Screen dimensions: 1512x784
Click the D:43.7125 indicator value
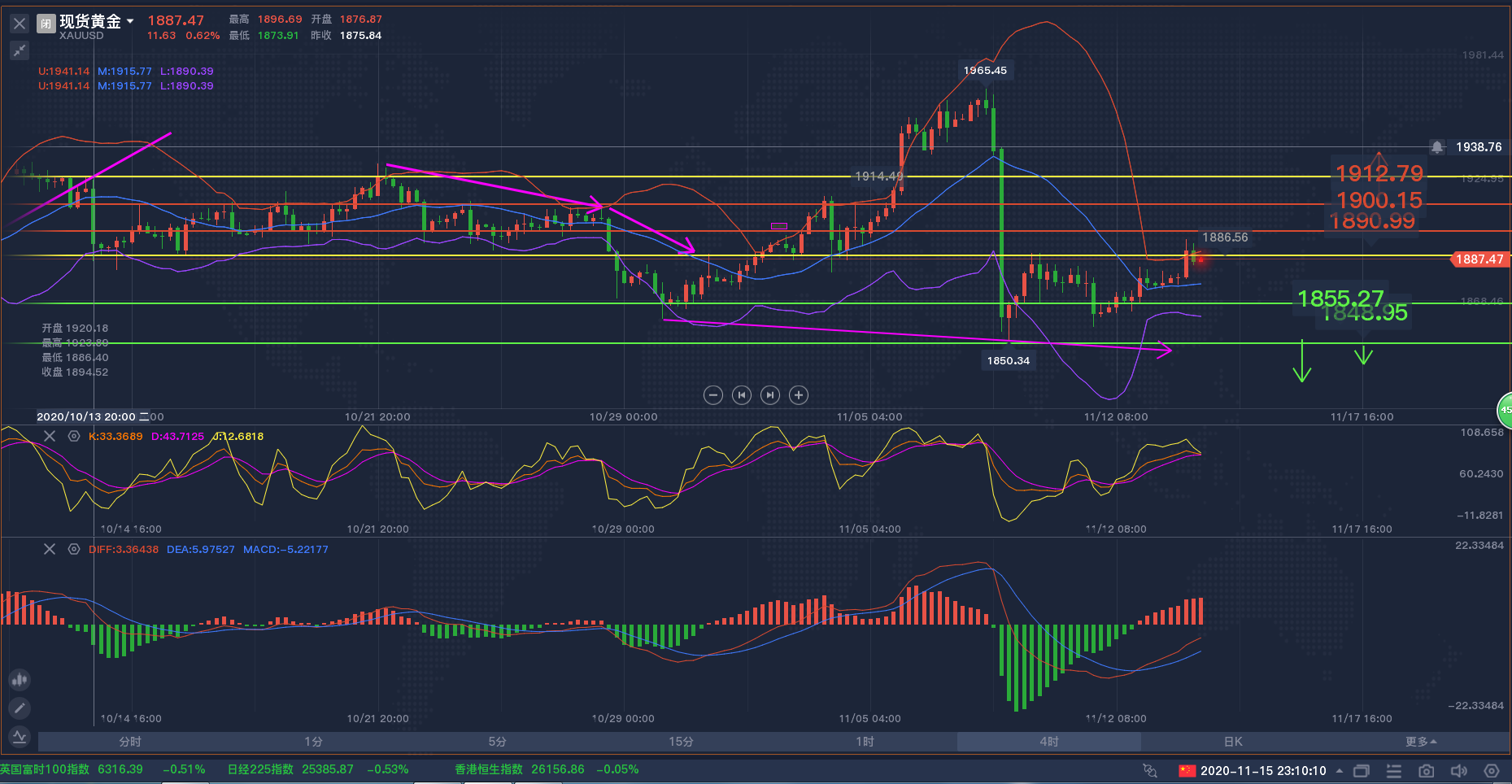coord(177,437)
